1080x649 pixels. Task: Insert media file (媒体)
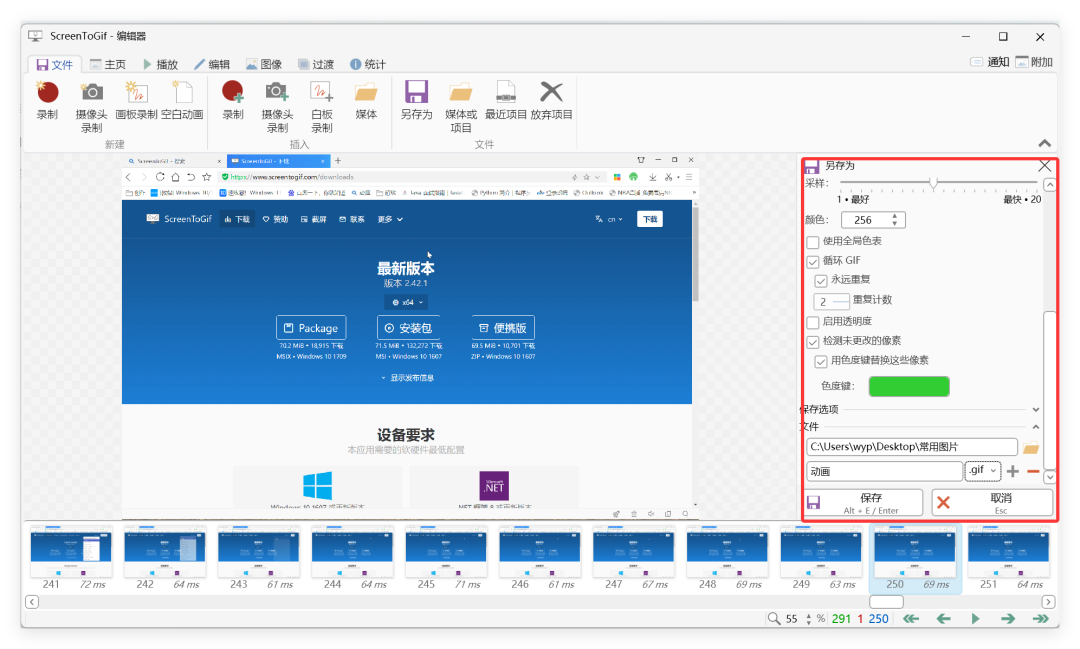click(366, 101)
